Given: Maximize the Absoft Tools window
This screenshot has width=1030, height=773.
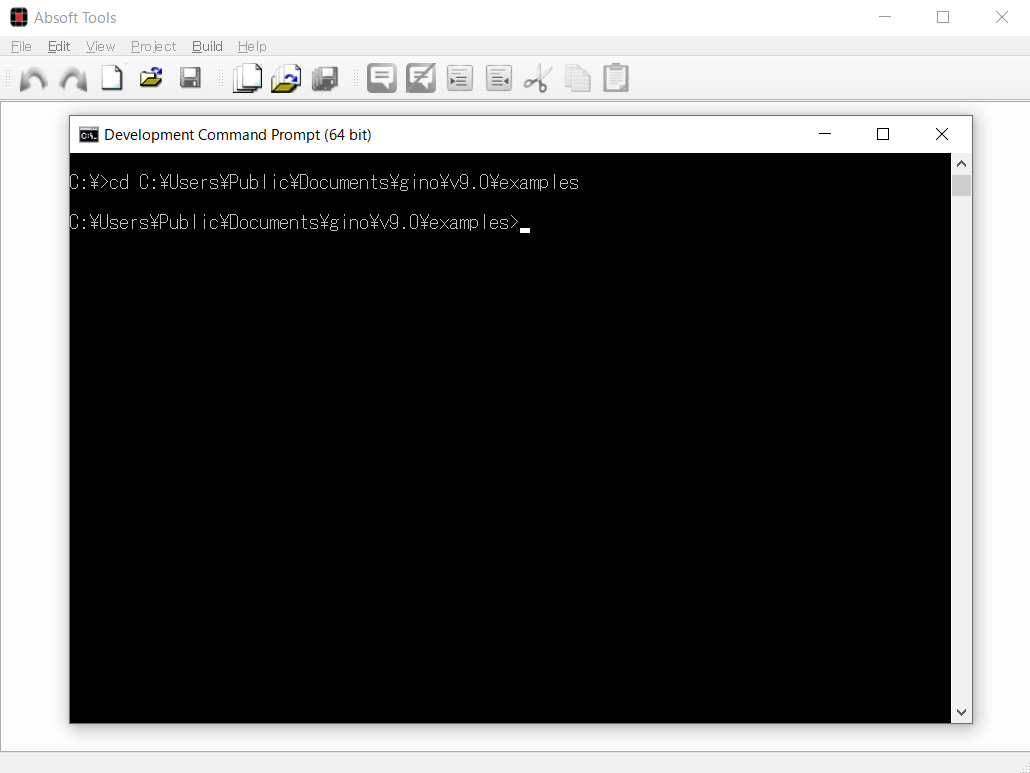Looking at the screenshot, I should pyautogui.click(x=943, y=17).
